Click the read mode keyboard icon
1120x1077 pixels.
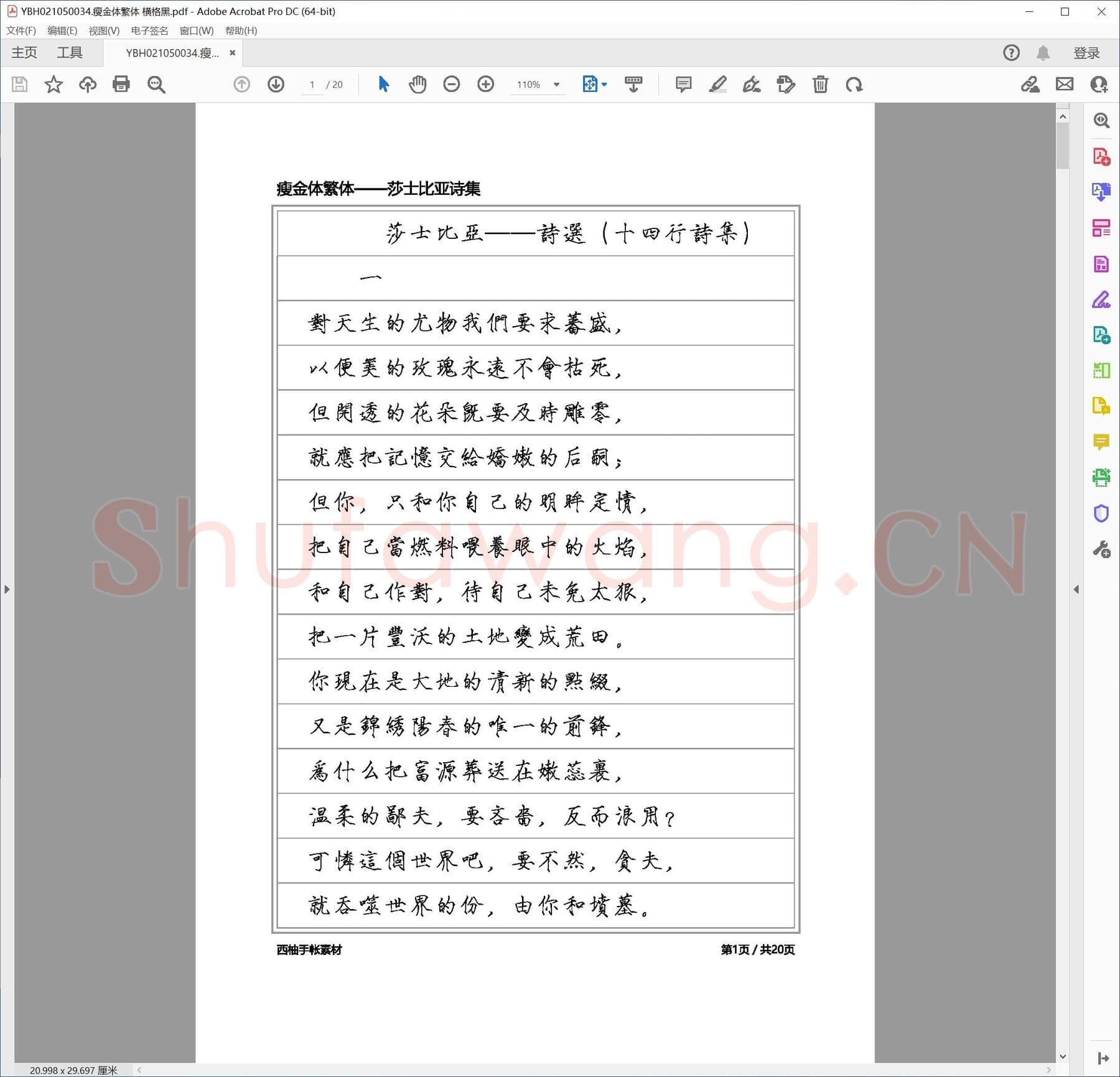pyautogui.click(x=633, y=84)
